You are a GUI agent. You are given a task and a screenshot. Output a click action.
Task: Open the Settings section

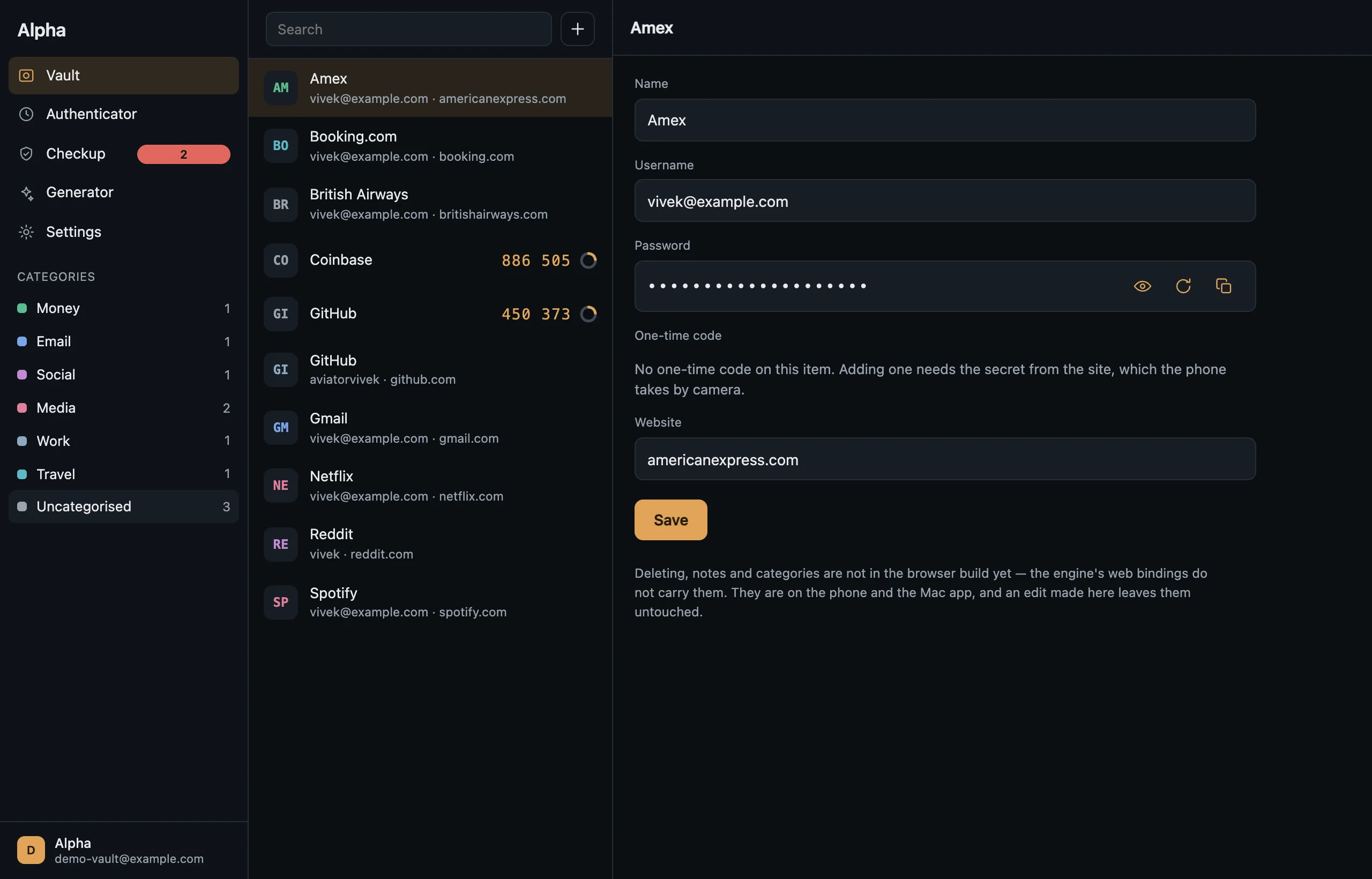[124, 232]
